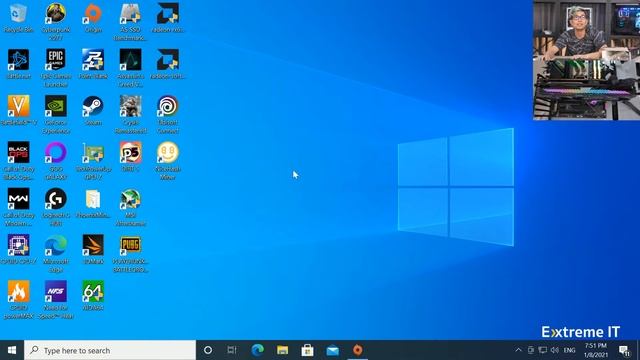Screen dimensions: 640x360
Task: Select Call of Duty Modern Warfare shortcut
Action: 18,207
